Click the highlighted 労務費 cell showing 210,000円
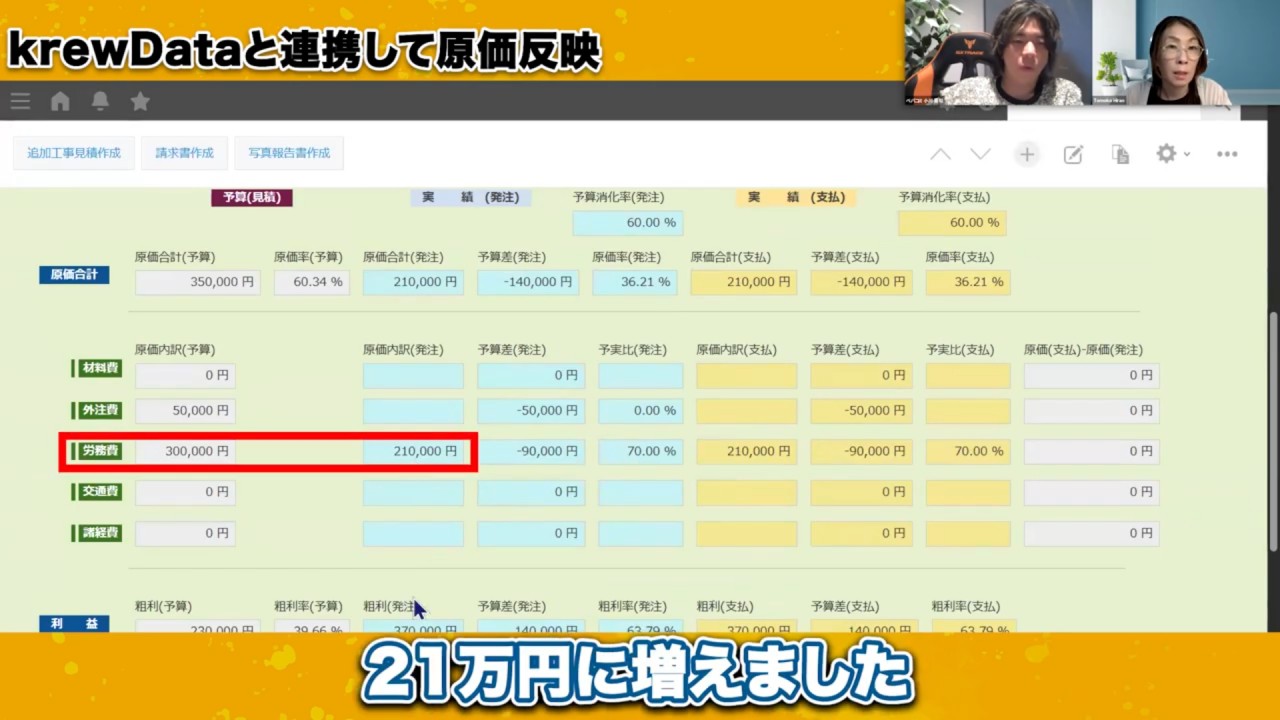The height and width of the screenshot is (720, 1280). [413, 451]
